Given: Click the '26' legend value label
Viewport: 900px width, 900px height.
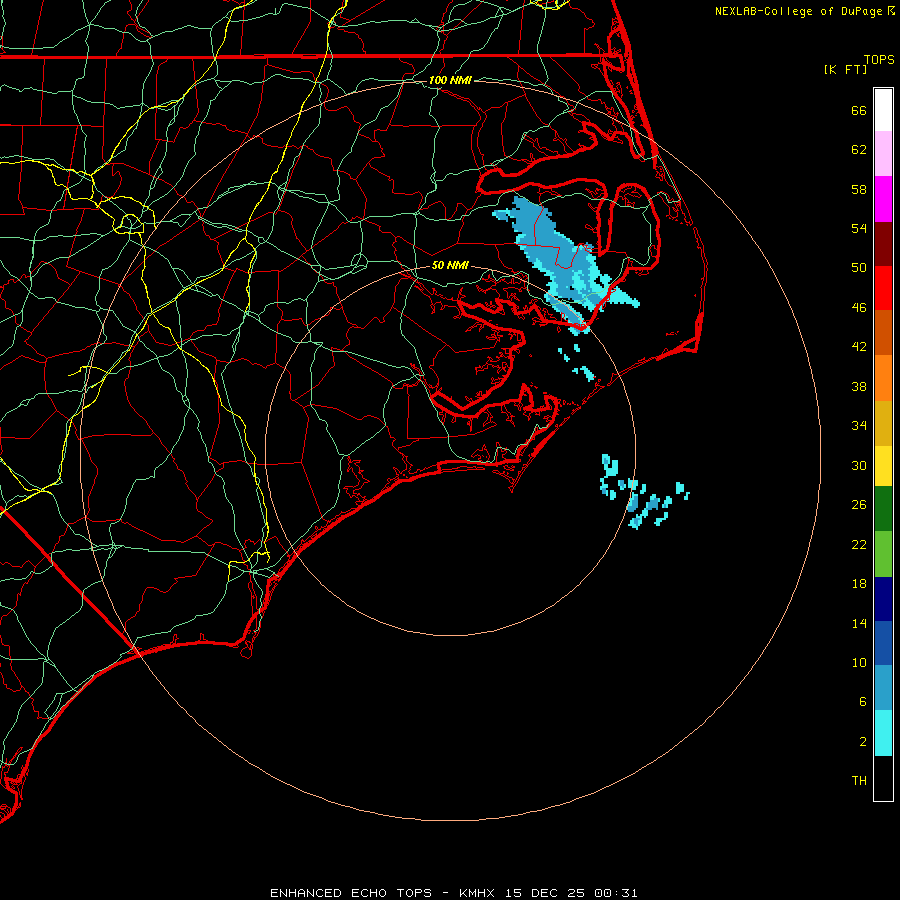Looking at the screenshot, I should click(x=859, y=505).
